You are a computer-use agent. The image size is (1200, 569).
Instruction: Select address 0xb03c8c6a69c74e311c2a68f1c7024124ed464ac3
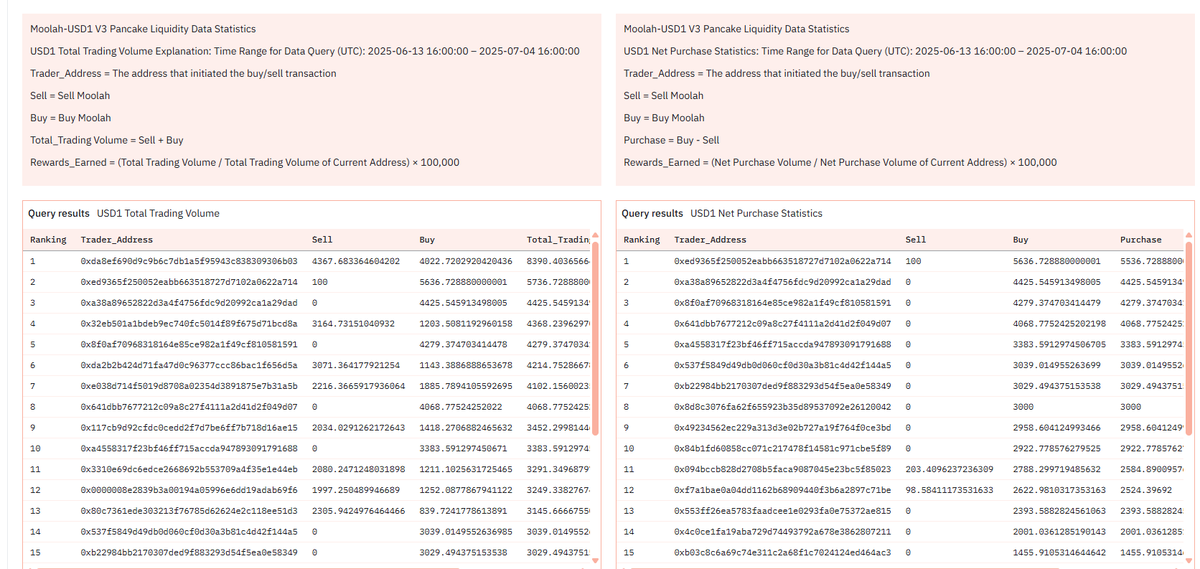(x=783, y=552)
